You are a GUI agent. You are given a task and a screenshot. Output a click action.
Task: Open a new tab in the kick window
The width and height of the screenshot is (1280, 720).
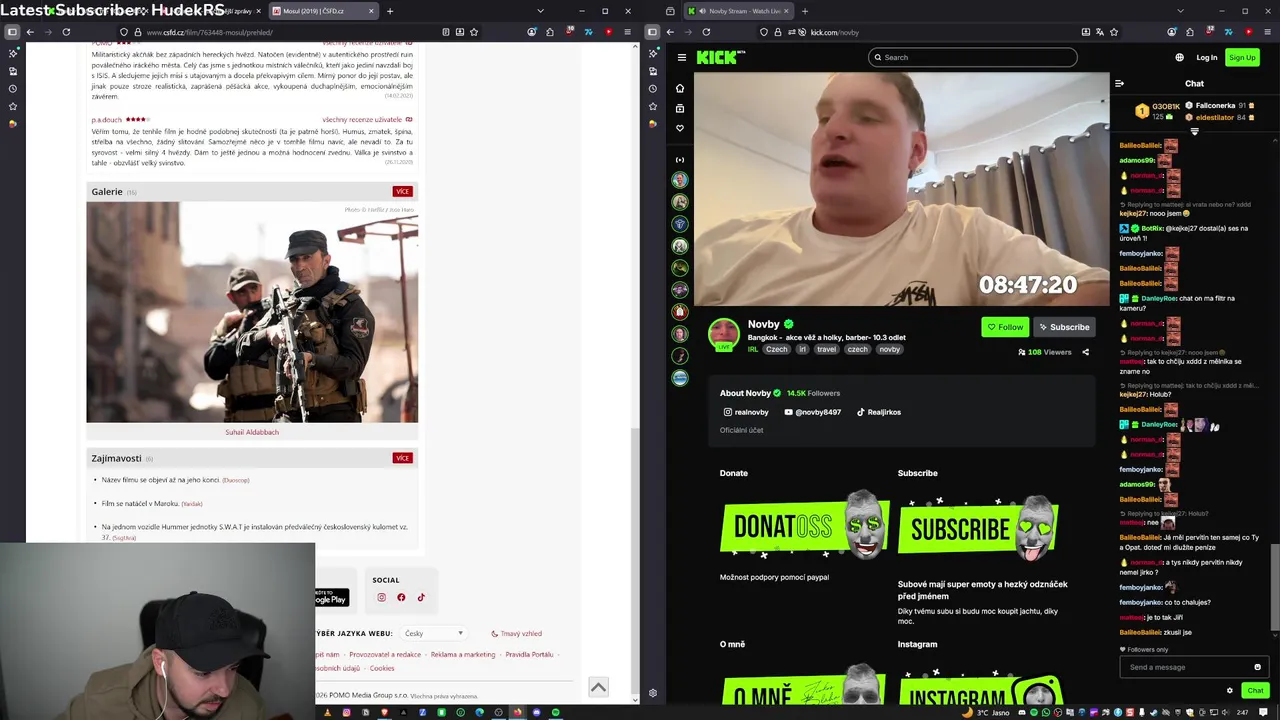point(805,11)
